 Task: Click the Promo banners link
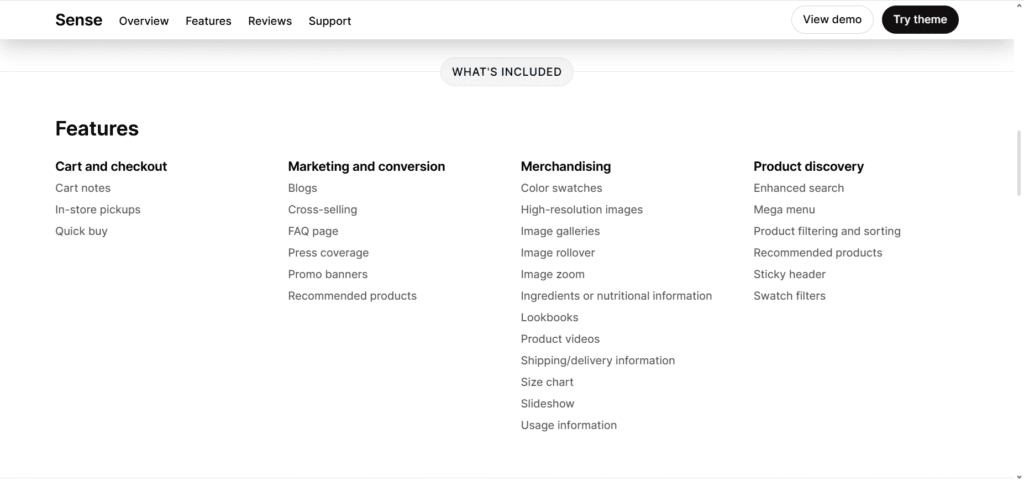click(328, 274)
